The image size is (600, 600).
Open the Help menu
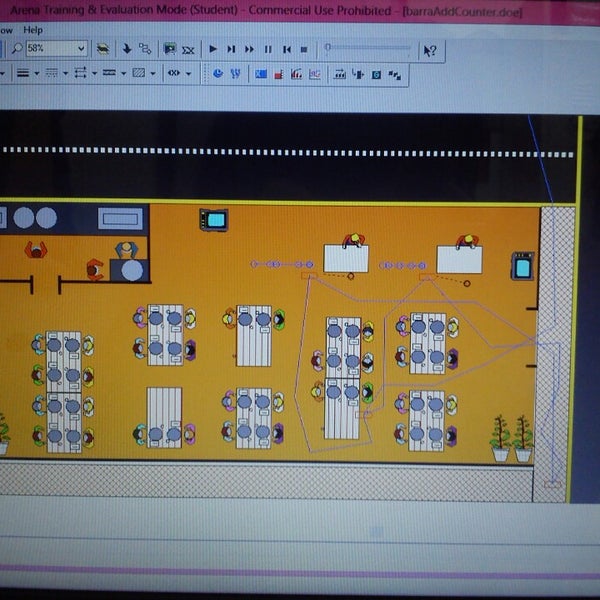[33, 30]
